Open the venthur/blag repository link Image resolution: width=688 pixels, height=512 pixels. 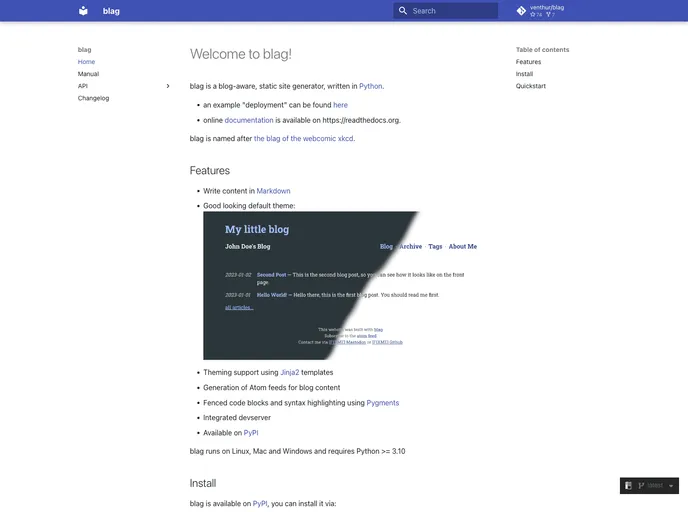[x=541, y=11]
